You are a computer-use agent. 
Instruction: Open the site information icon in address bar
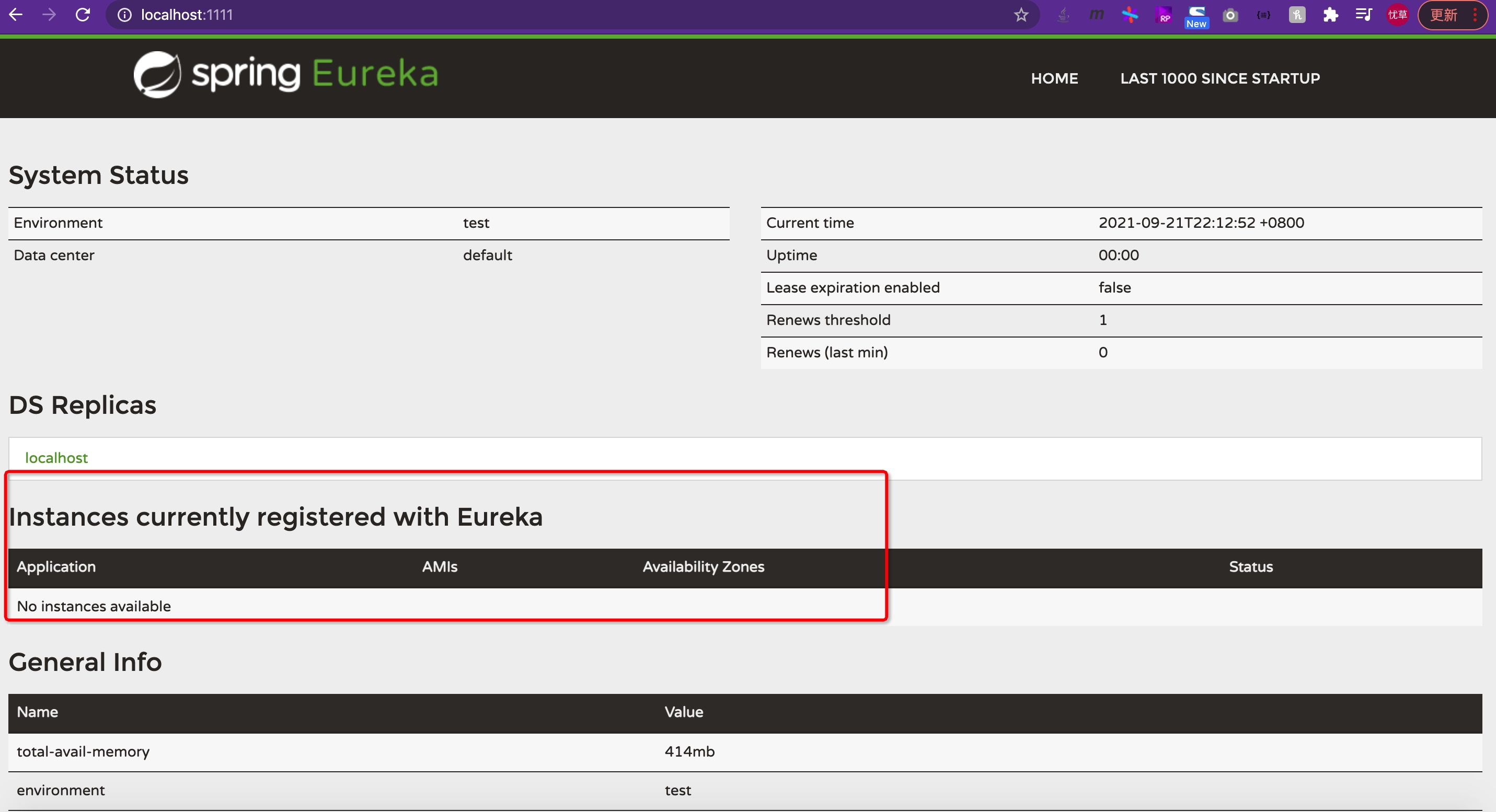(x=124, y=15)
